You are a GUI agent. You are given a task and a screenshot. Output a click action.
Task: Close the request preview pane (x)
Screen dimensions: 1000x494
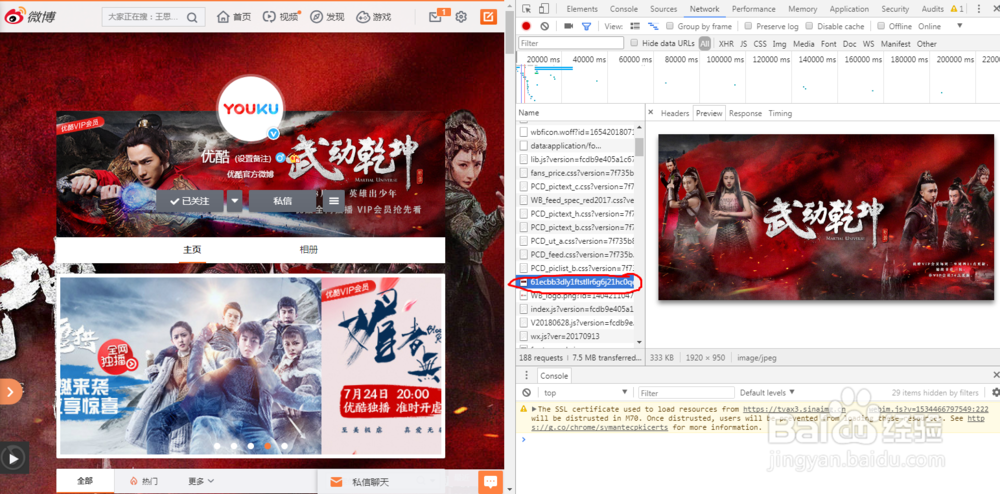(651, 112)
